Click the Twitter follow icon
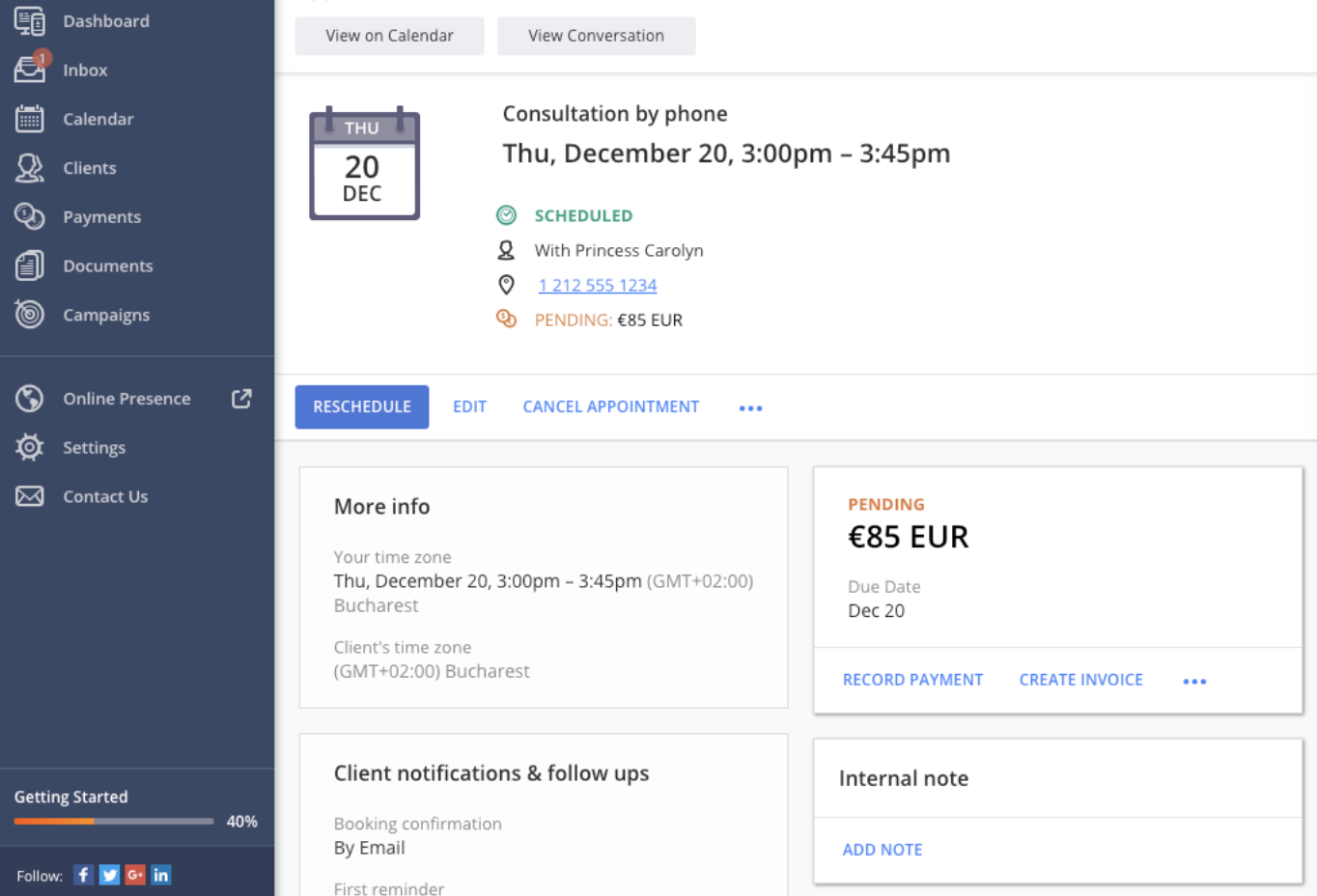 pos(109,875)
